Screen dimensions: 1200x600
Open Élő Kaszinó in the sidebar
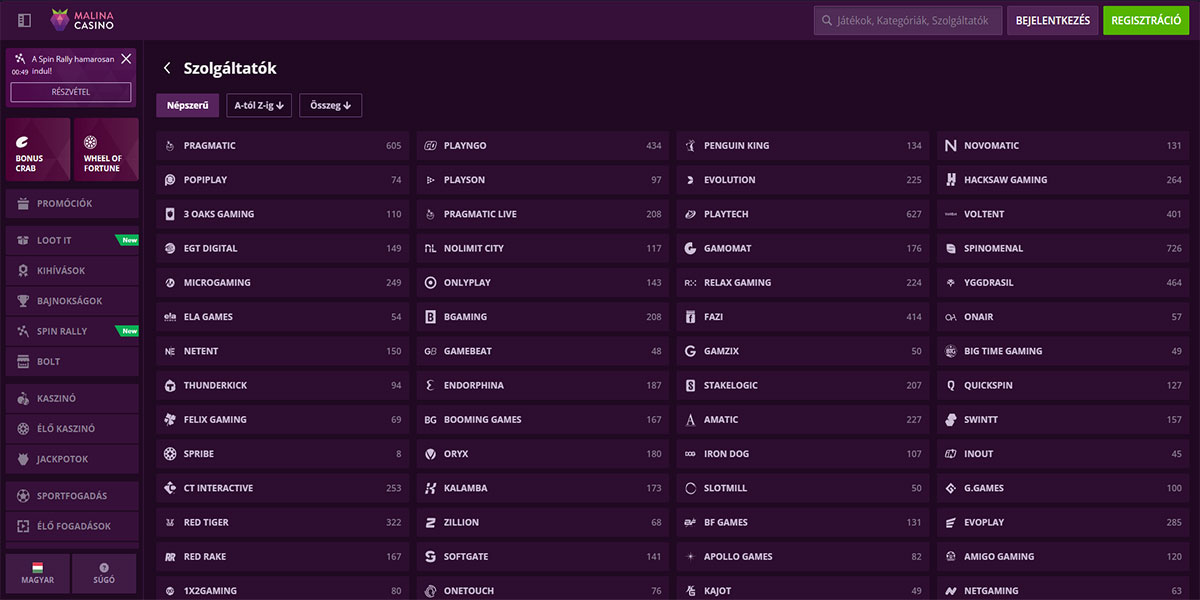[72, 429]
